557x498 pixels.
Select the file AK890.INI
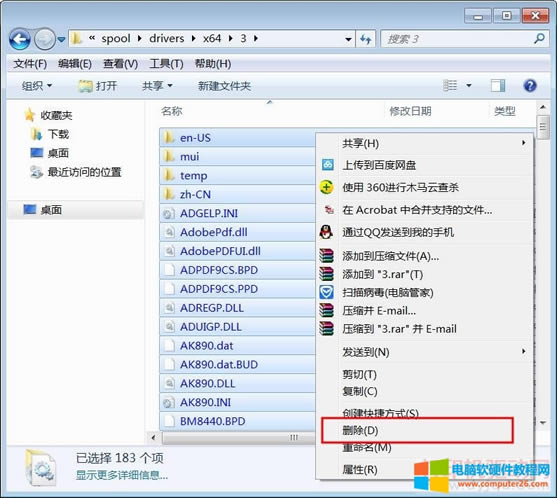(x=237, y=402)
